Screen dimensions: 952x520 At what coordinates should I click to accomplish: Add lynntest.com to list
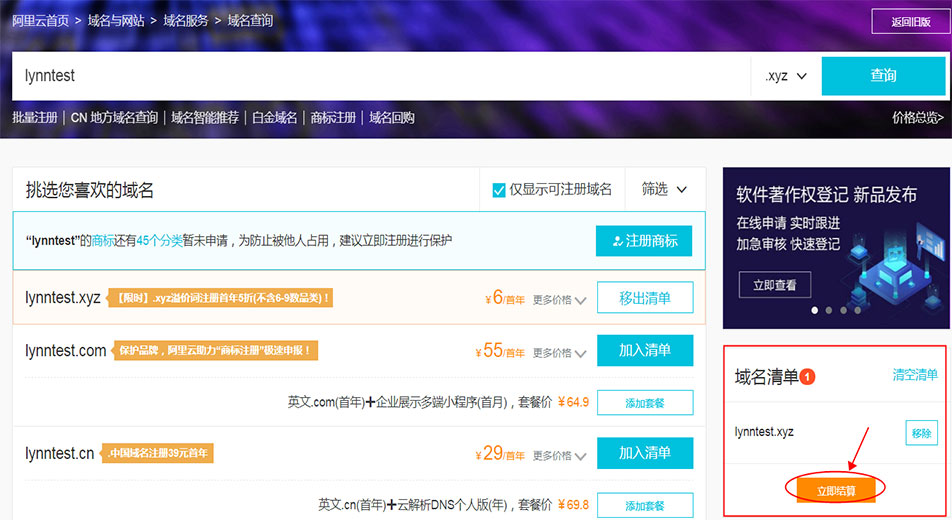pyautogui.click(x=644, y=350)
